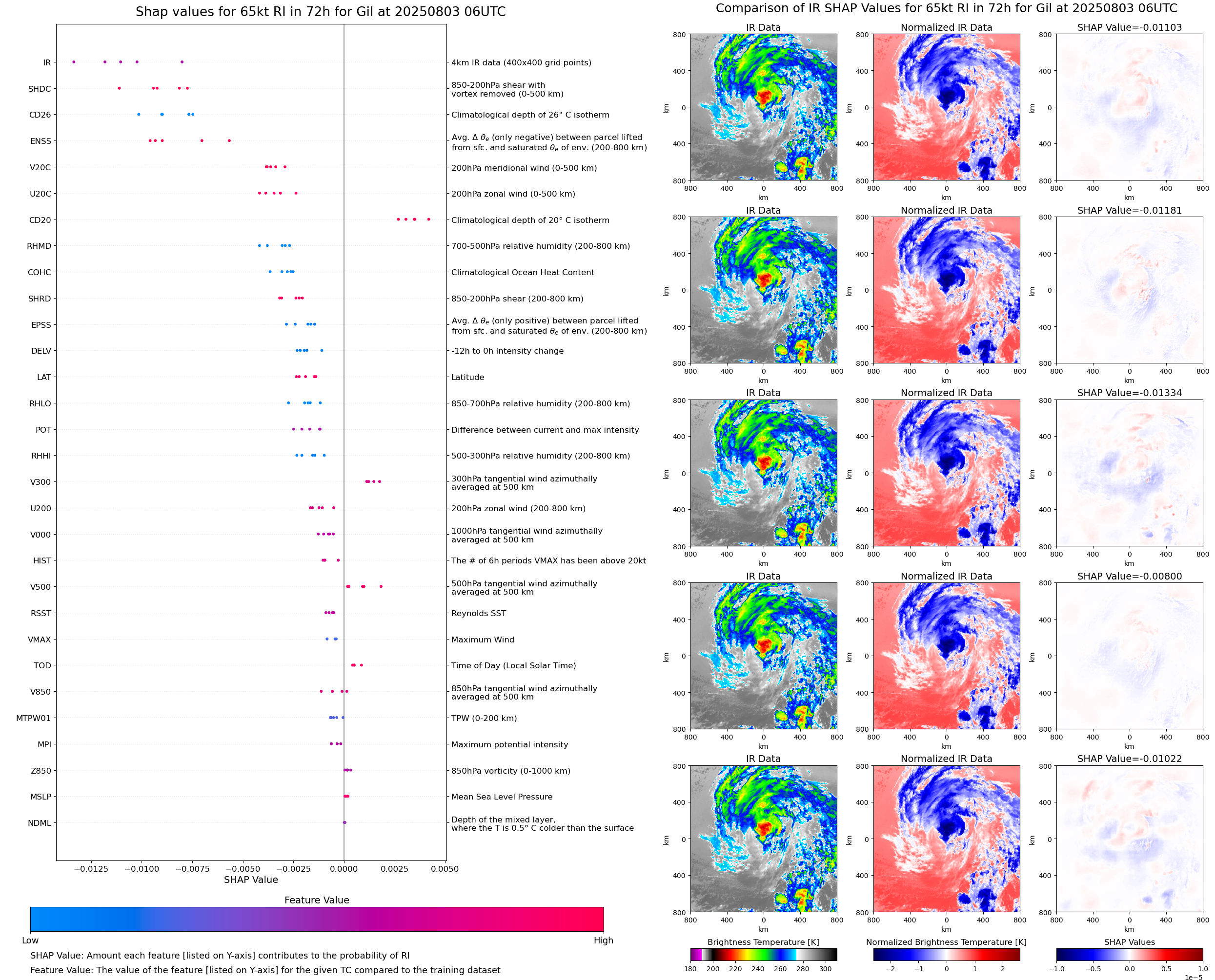Click the SHDC feature label
This screenshot has width=1215, height=980.
click(x=40, y=89)
